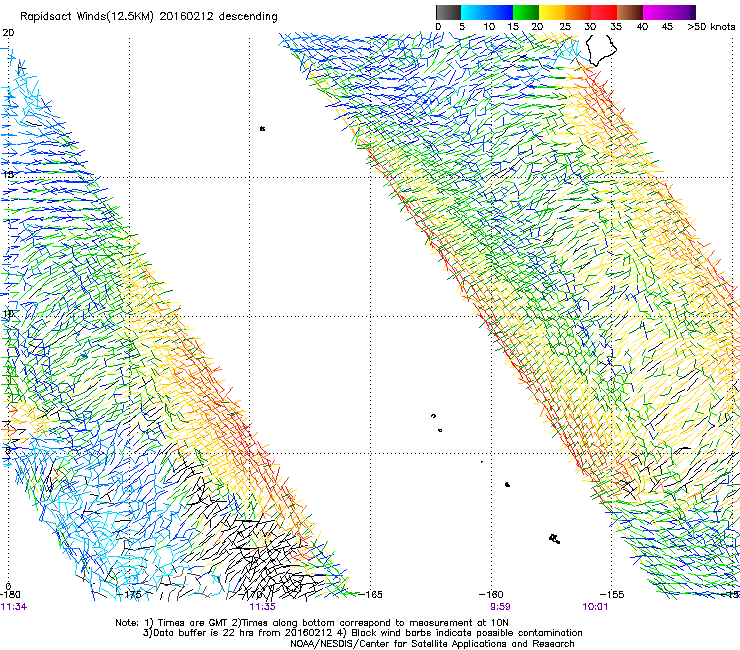Image resolution: width=740 pixels, height=650 pixels.
Task: Click the gray 0-5 knots color swatch
Action: pos(448,12)
